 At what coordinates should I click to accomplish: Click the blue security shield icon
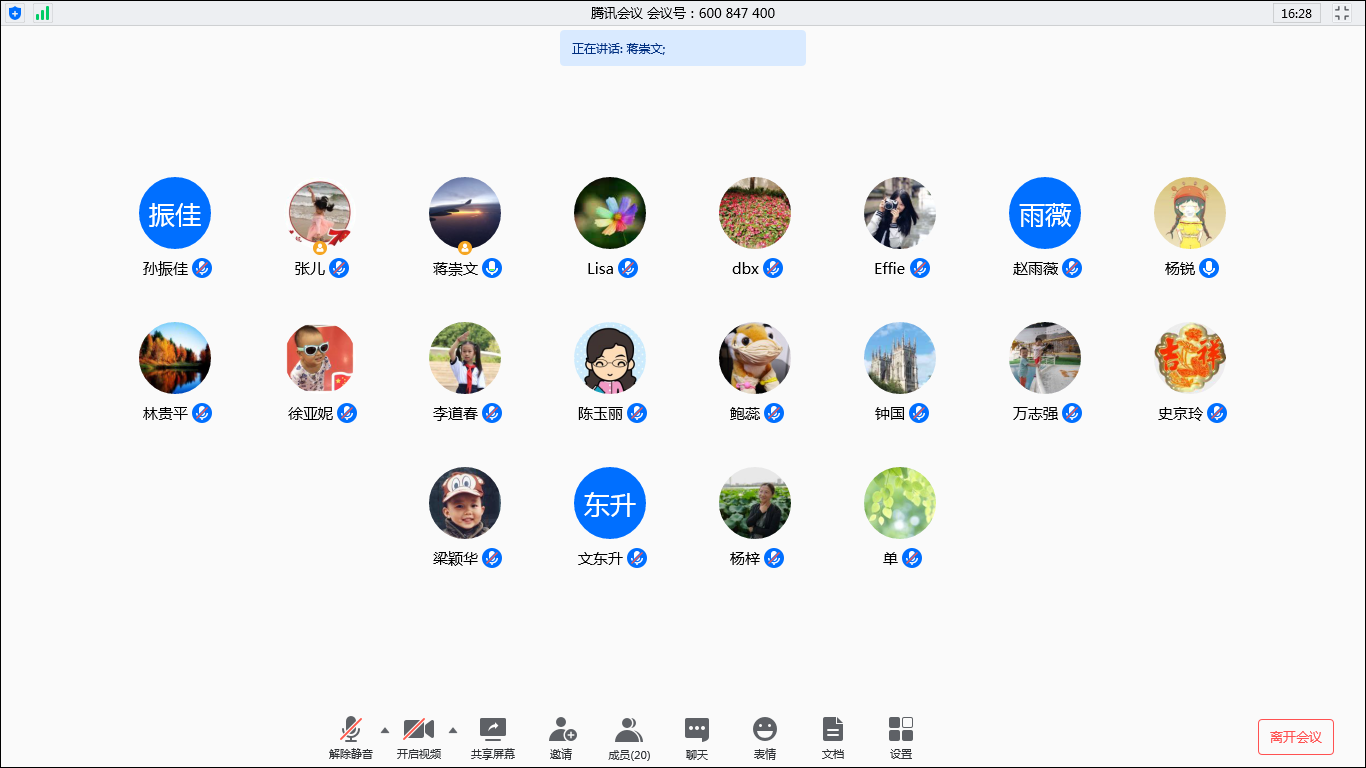pyautogui.click(x=15, y=13)
